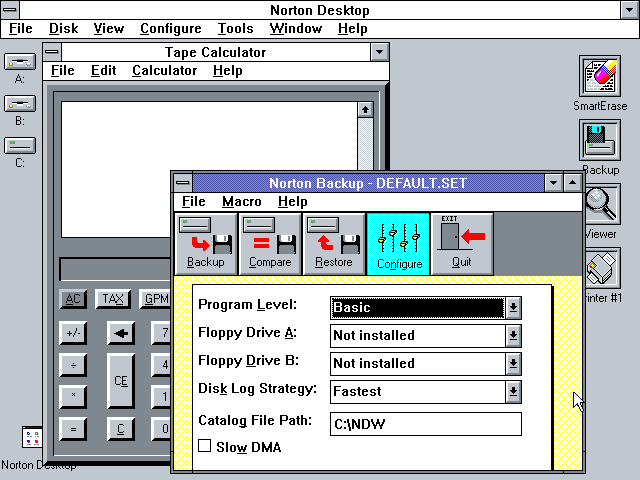Enable the Slow DMA checkbox
The image size is (640, 480).
(x=204, y=446)
